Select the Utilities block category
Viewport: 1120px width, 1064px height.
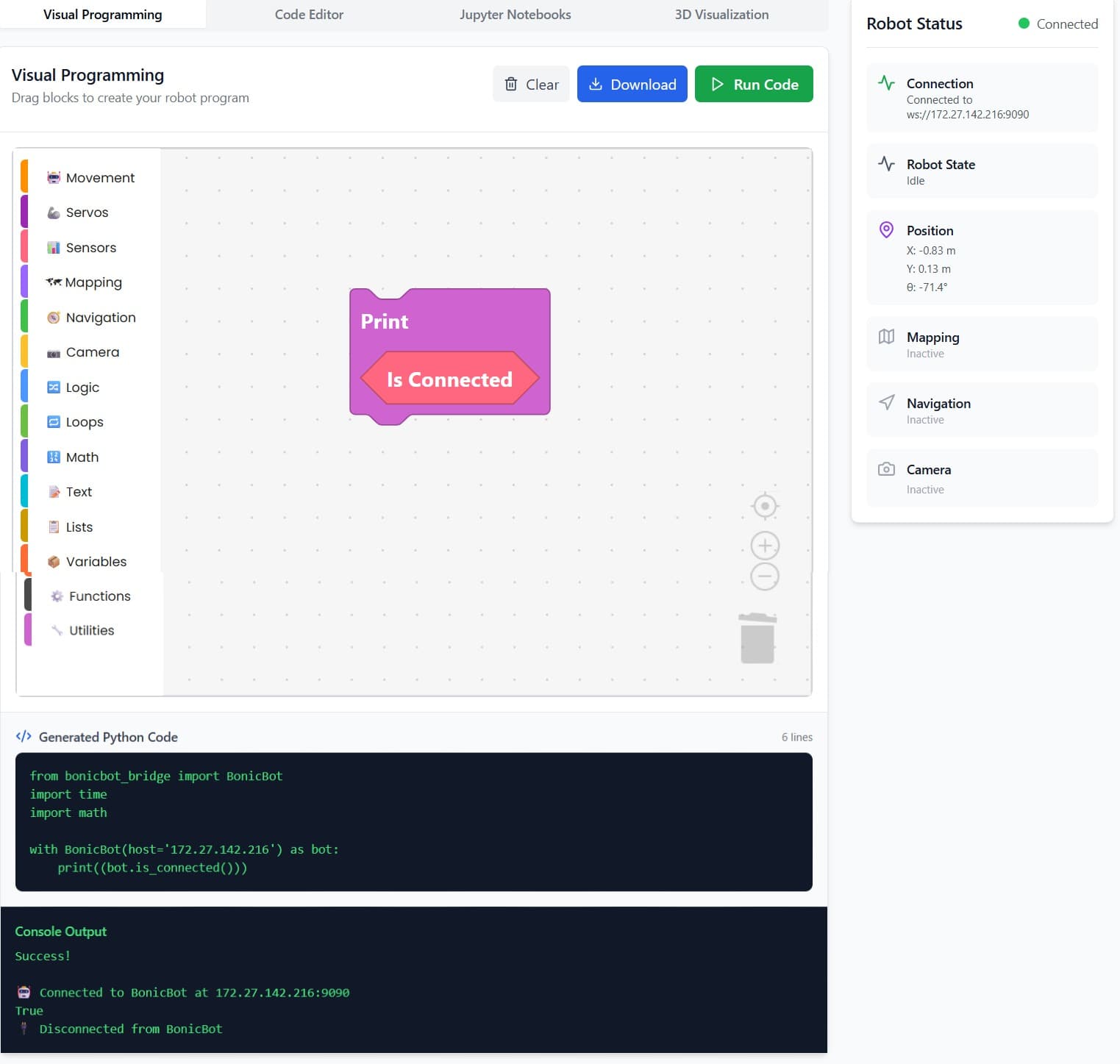click(x=91, y=631)
